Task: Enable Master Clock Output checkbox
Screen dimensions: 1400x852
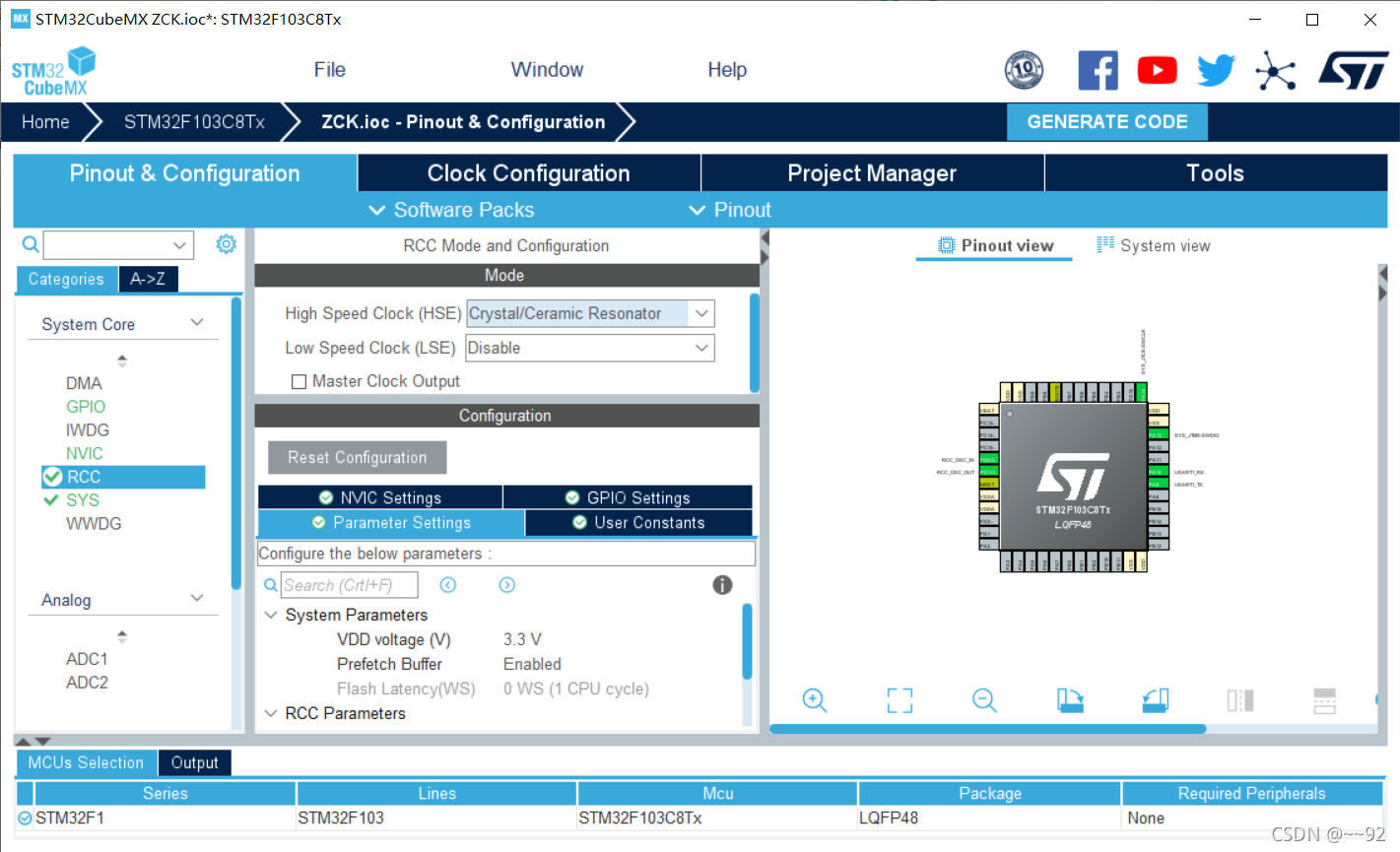Action: (300, 381)
